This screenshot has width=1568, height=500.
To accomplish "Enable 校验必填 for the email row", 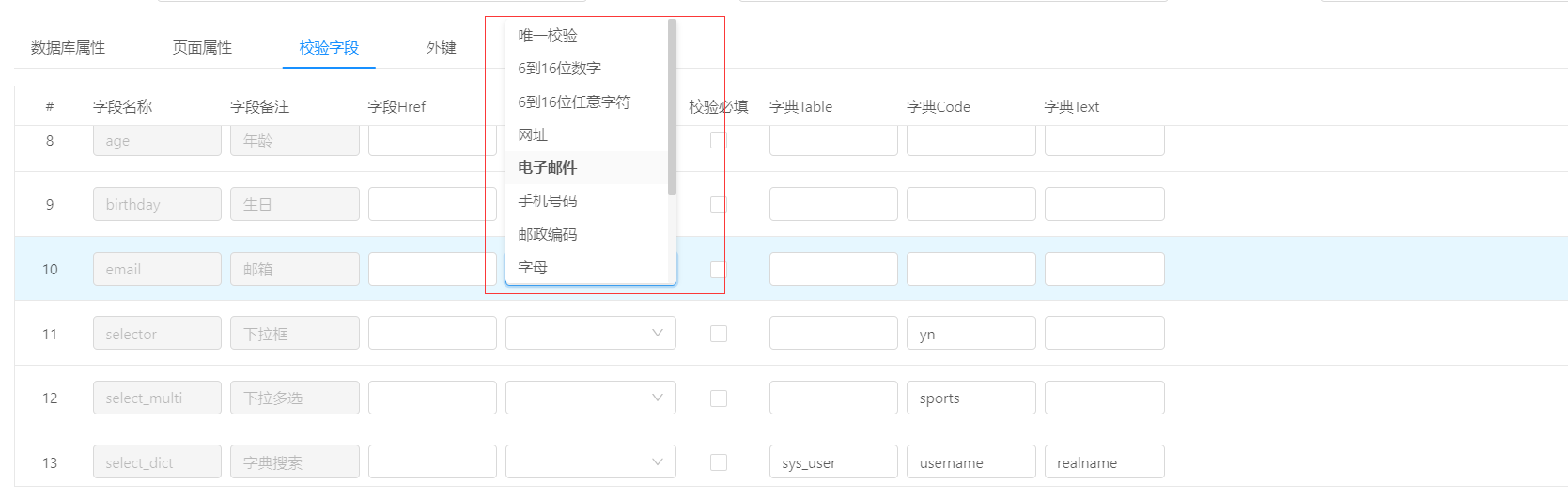I will pos(719,269).
